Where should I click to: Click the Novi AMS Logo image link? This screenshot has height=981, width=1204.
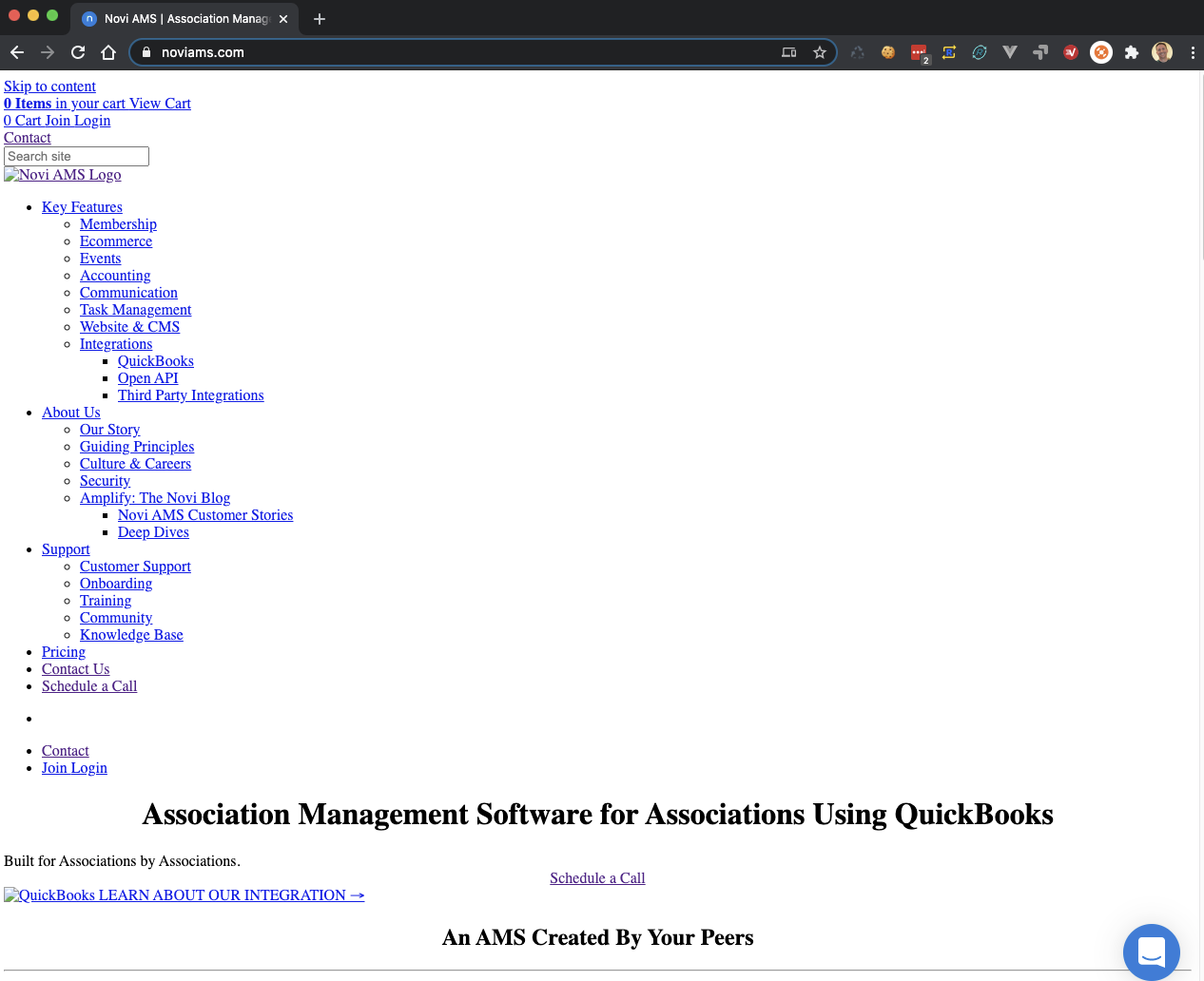[63, 175]
